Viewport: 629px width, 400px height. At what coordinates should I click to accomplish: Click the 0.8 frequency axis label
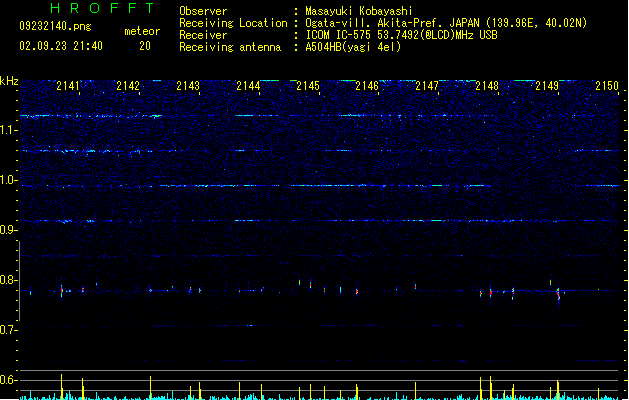[x=9, y=280]
